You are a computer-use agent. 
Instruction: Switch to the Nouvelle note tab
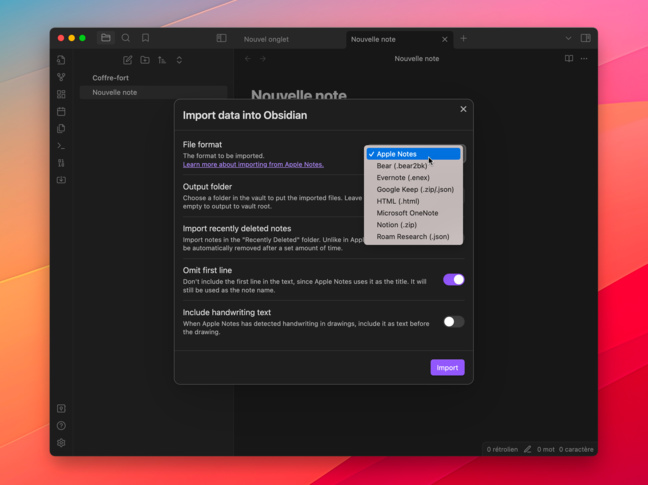tap(393, 39)
